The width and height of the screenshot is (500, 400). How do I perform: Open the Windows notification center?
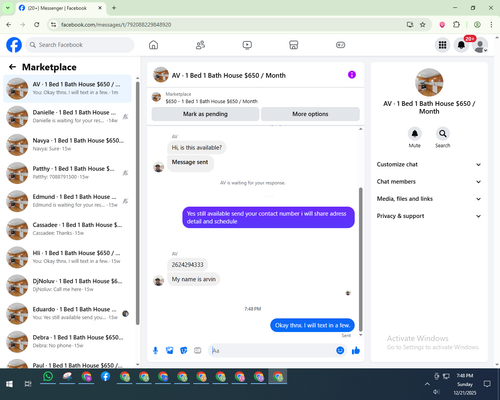coord(487,384)
